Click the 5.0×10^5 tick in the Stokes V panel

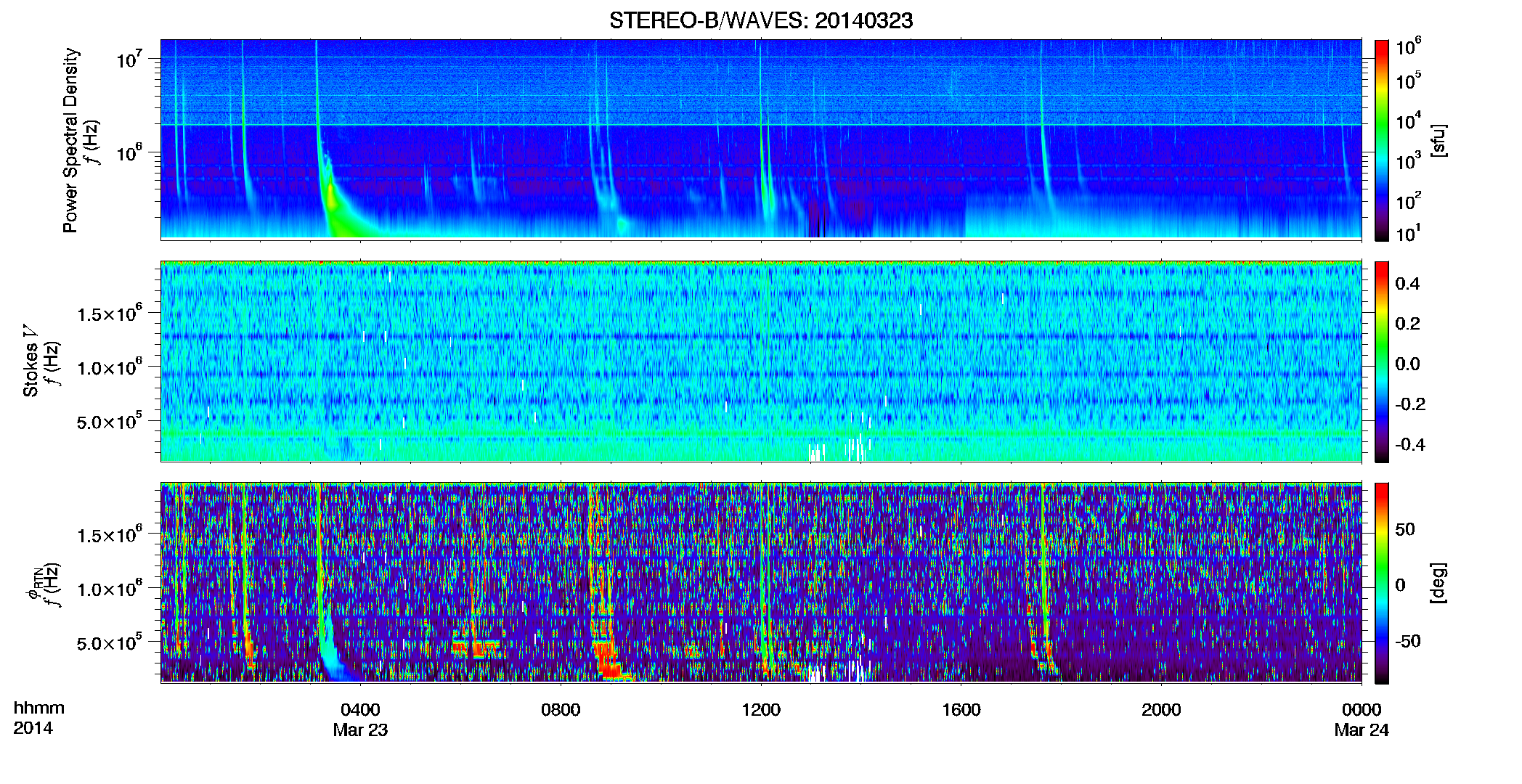point(110,421)
